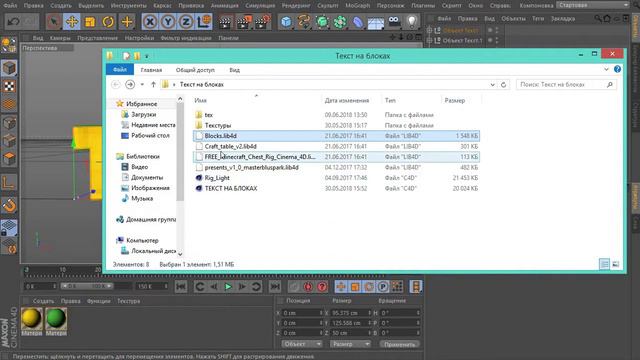
Task: Open the Объект coordinate mode dropdown
Action: click(x=302, y=344)
